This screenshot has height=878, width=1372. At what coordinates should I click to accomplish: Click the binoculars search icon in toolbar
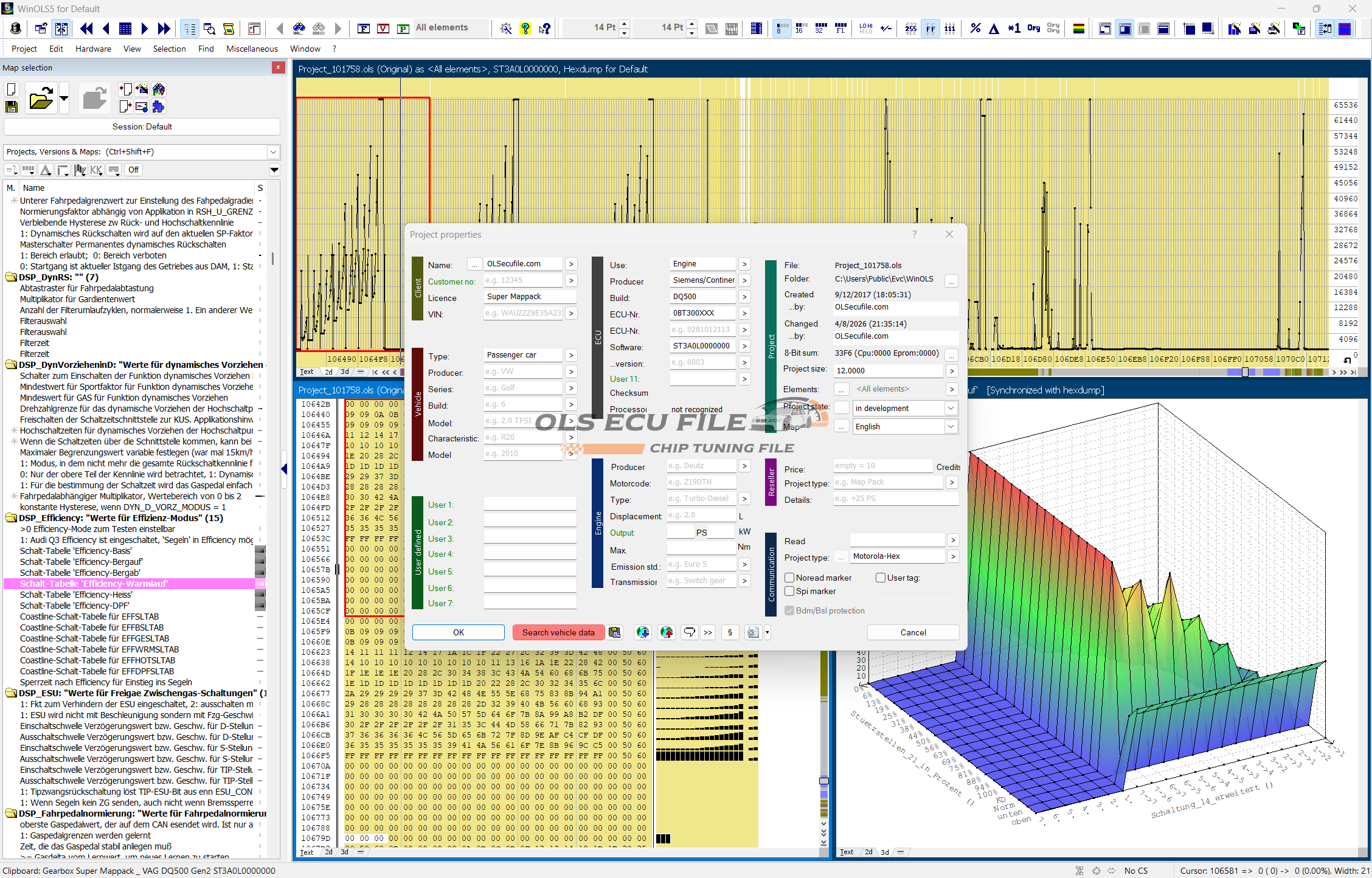coord(299,29)
